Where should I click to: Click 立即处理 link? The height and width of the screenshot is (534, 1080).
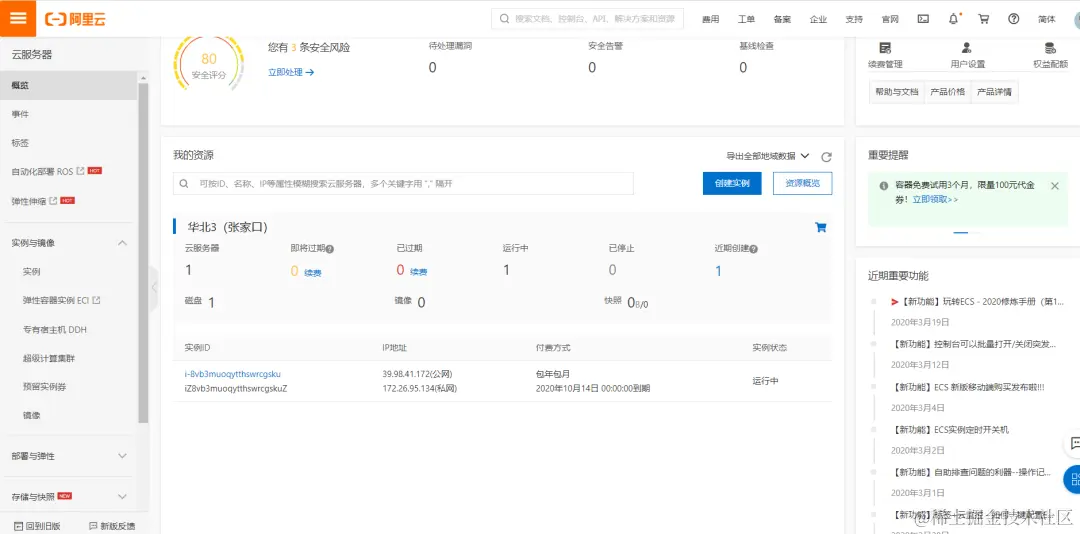tap(291, 72)
